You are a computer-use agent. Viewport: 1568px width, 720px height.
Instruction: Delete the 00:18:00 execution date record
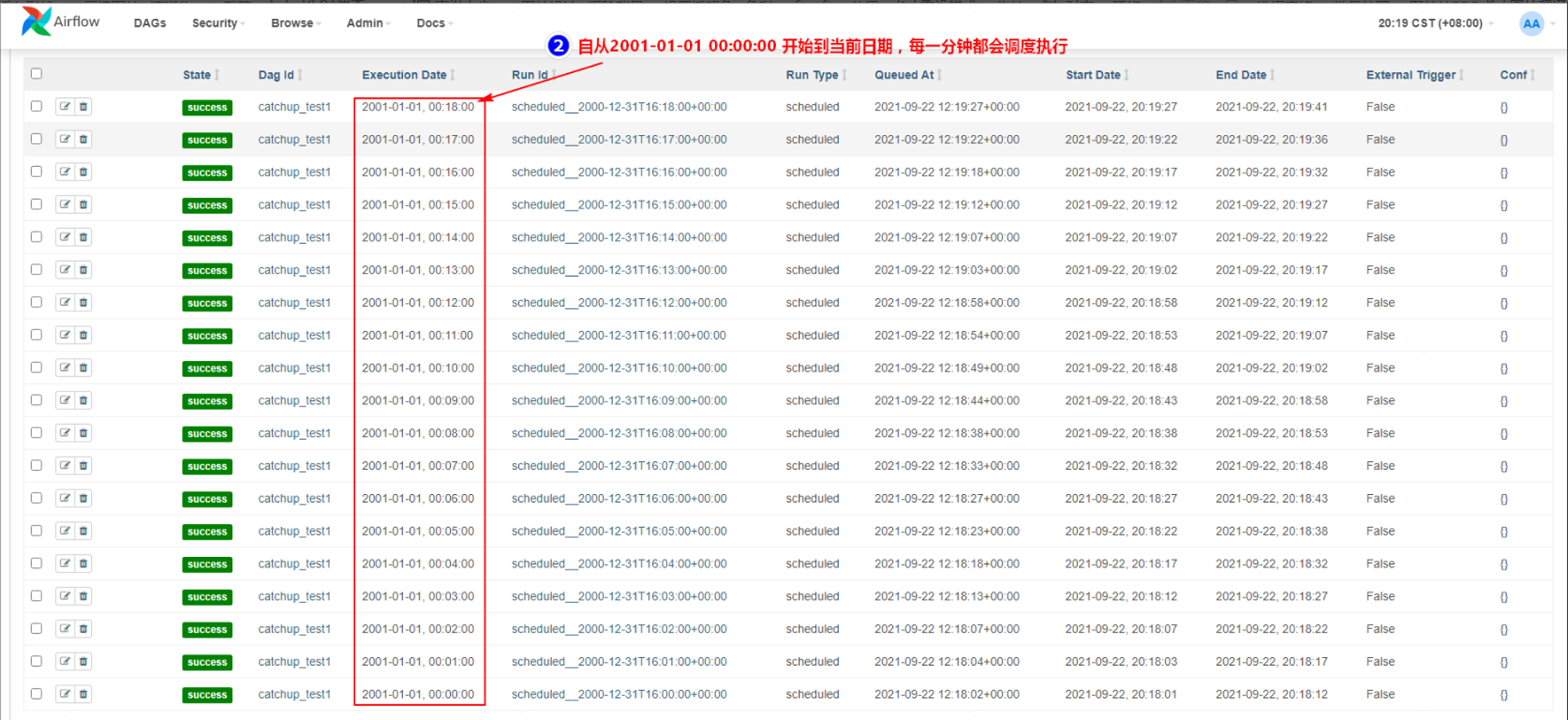pos(83,106)
